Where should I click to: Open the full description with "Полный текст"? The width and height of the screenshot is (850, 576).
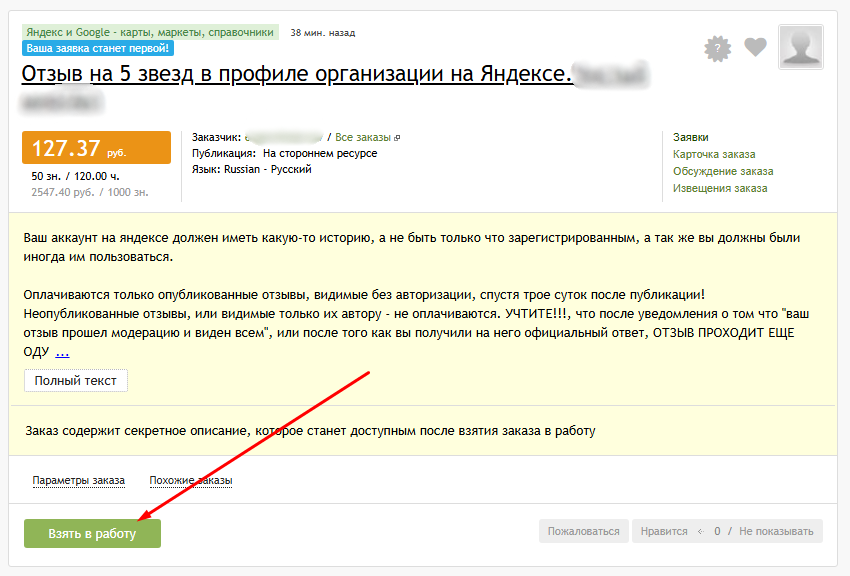click(x=75, y=380)
